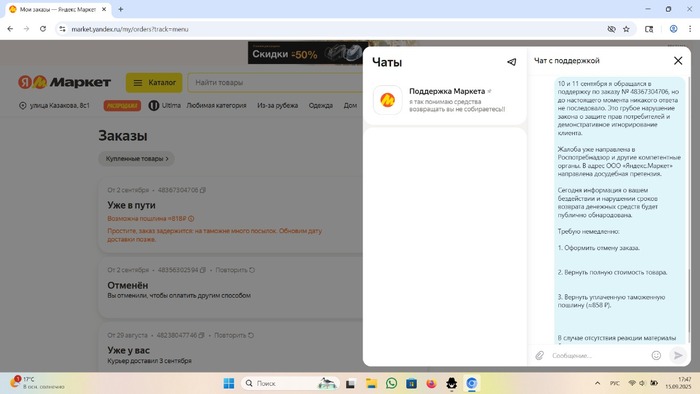
Task: Send the chat message via arrow icon
Action: click(x=678, y=355)
